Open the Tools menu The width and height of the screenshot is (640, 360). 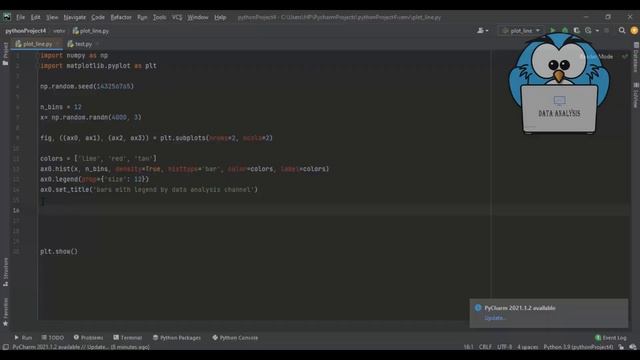click(159, 17)
